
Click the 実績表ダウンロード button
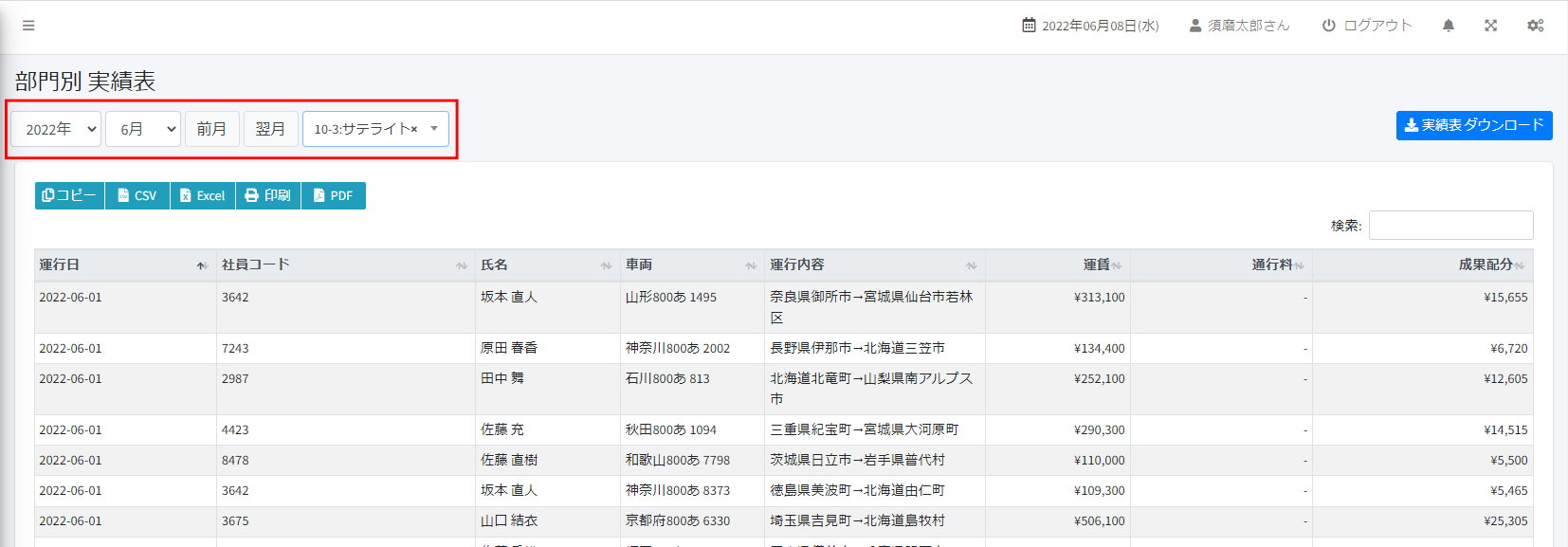pos(1473,125)
